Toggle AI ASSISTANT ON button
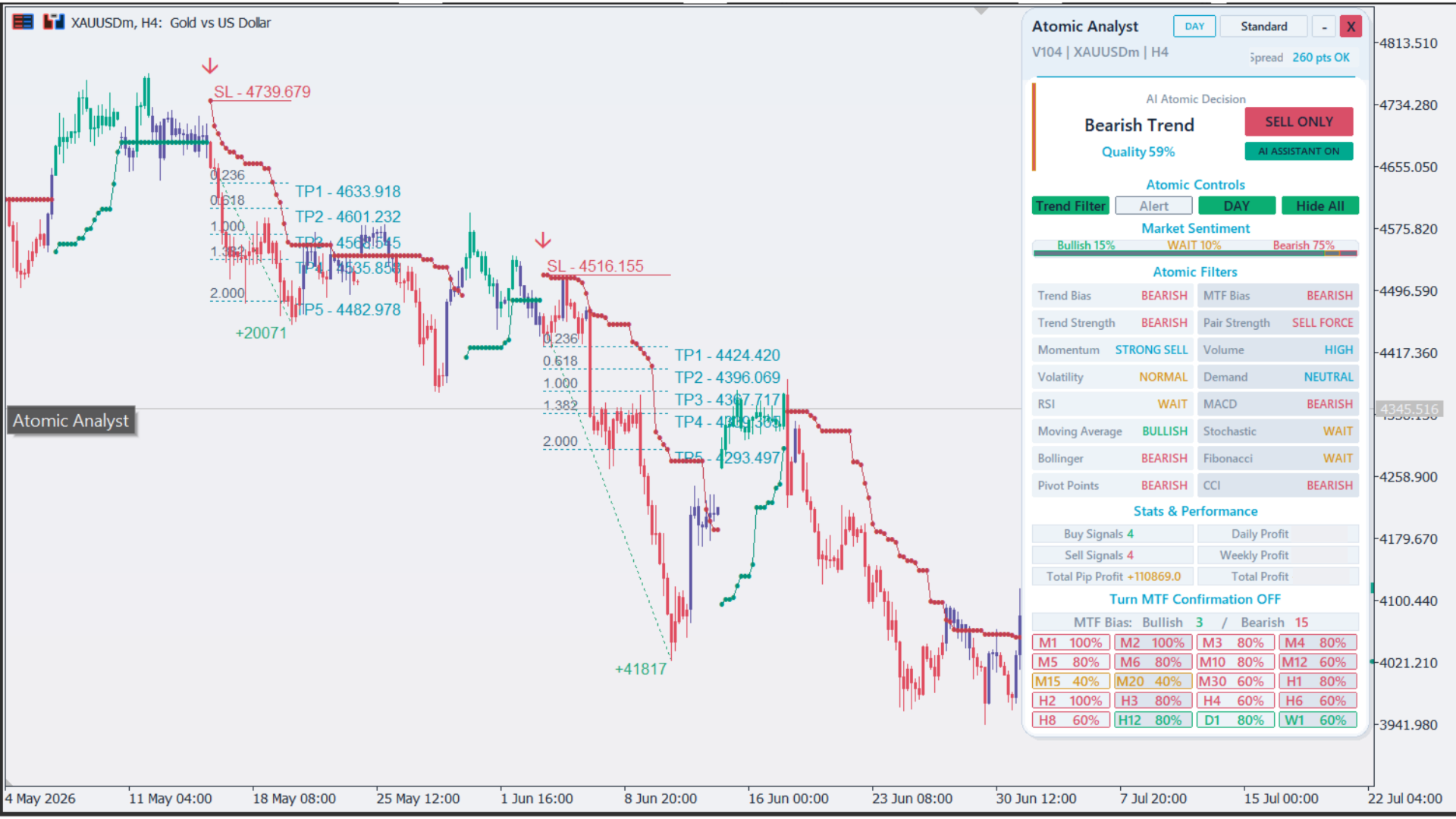Image resolution: width=1456 pixels, height=819 pixels. pos(1299,151)
